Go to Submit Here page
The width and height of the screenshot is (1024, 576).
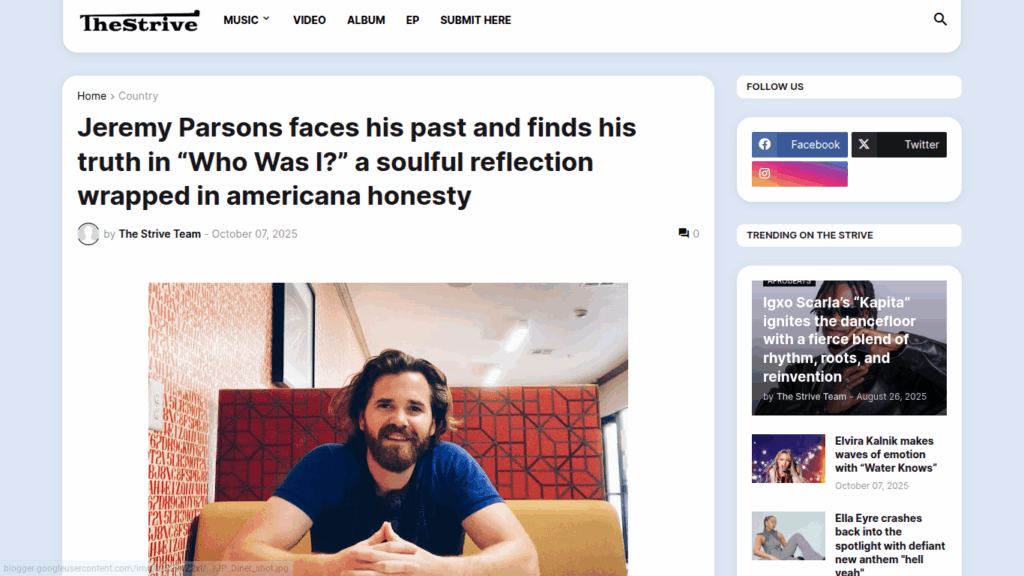pos(475,20)
